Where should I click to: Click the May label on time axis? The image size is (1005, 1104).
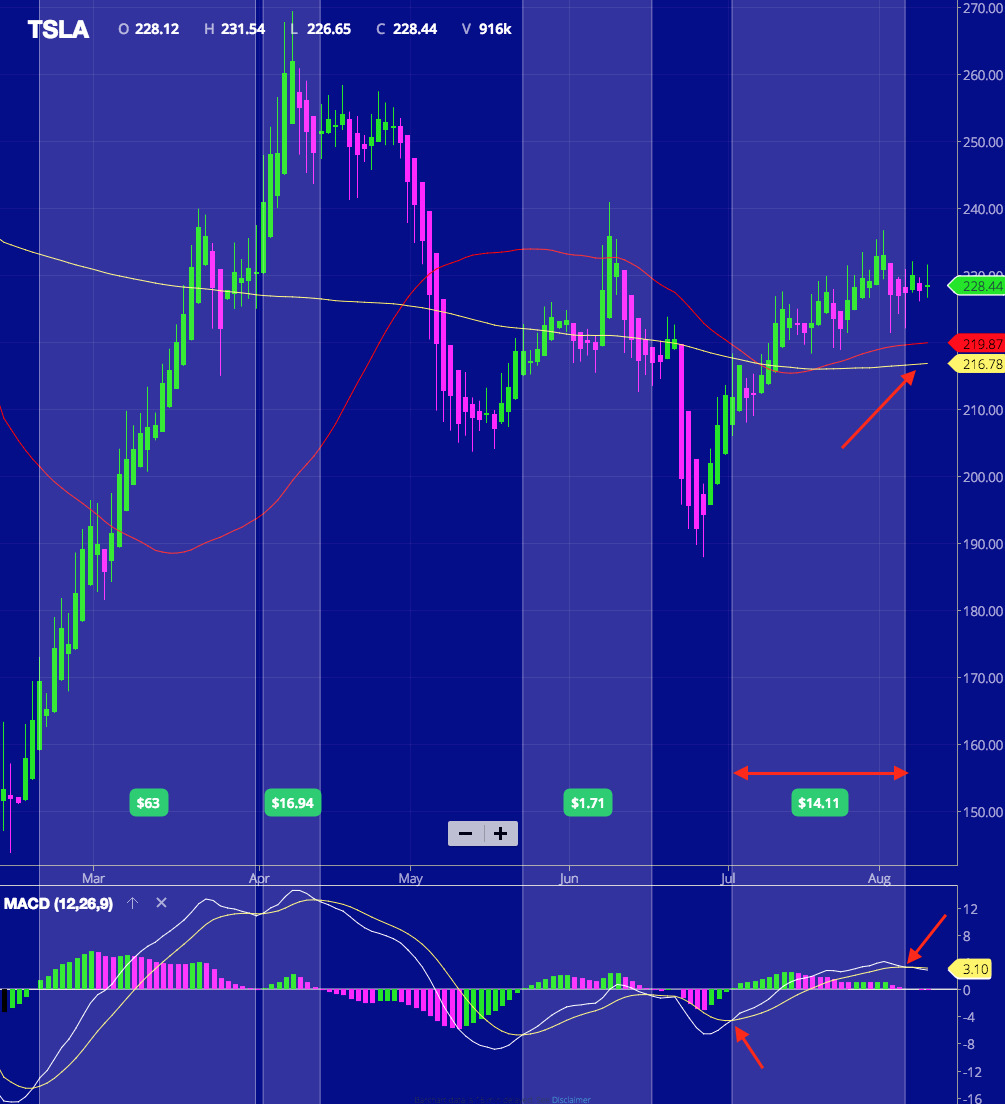click(411, 878)
